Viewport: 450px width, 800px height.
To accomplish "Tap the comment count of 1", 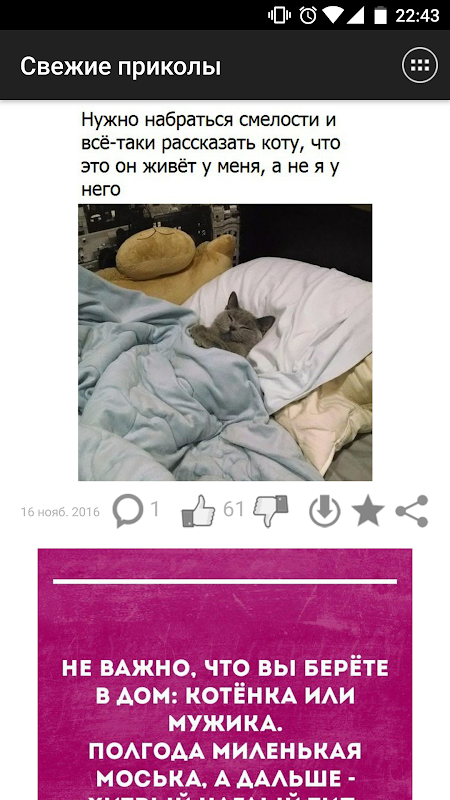I will (x=155, y=509).
